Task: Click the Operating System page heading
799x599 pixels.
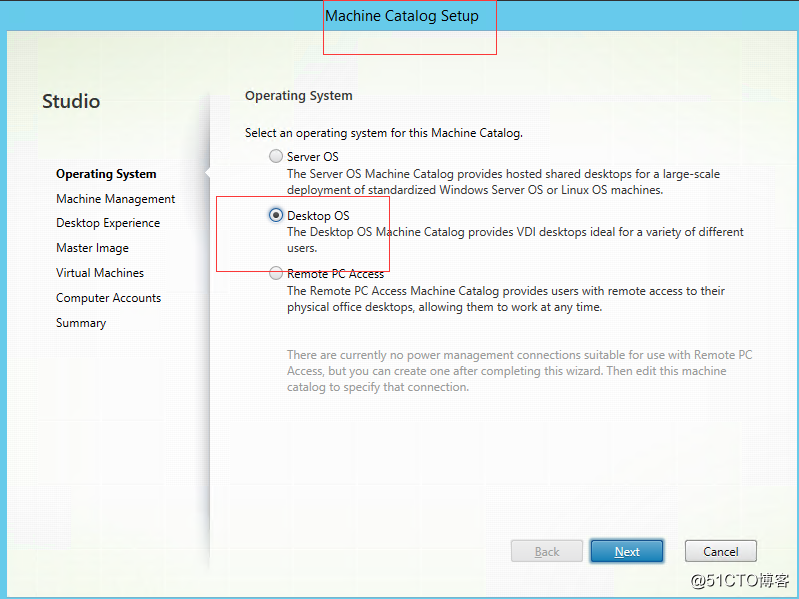Action: (x=299, y=96)
